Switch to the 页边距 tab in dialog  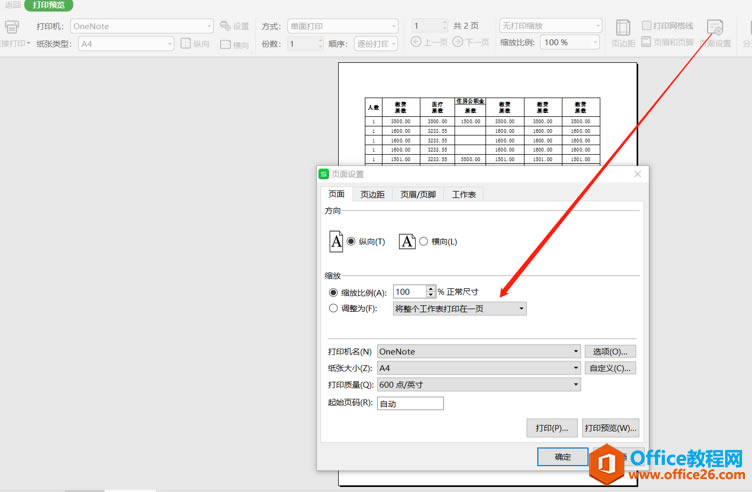pos(373,194)
